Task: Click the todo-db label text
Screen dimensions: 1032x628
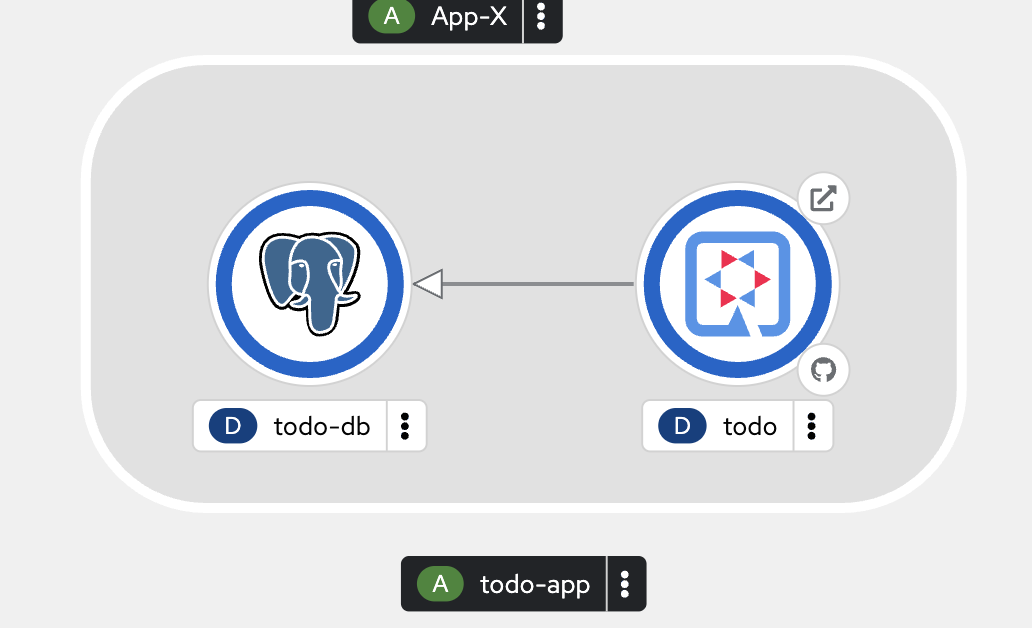Action: point(322,427)
